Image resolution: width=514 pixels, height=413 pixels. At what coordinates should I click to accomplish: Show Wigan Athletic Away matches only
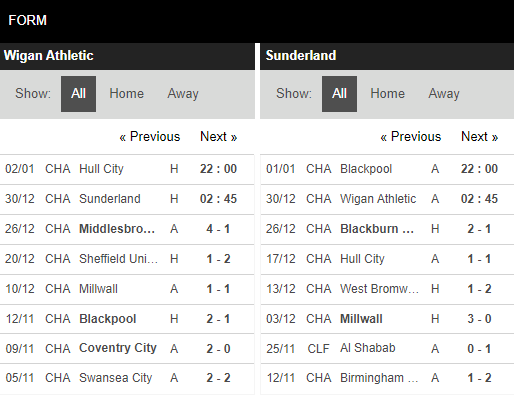coord(183,94)
